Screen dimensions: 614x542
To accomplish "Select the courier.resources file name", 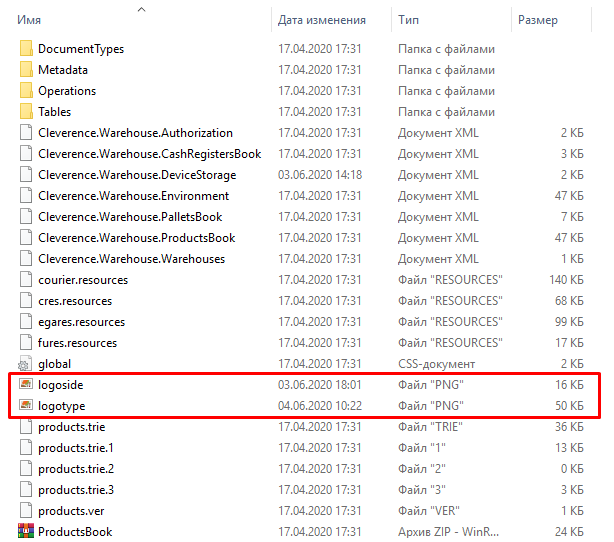I will 83,280.
